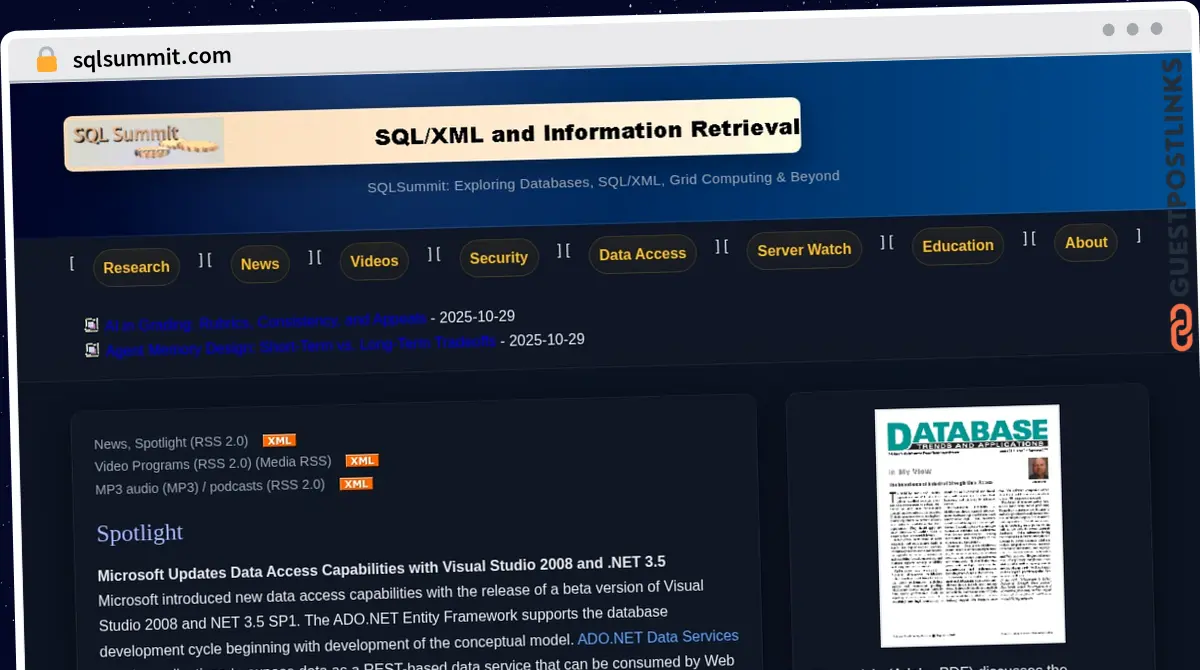Select the Education nav item
This screenshot has width=1200, height=670.
[x=957, y=246]
